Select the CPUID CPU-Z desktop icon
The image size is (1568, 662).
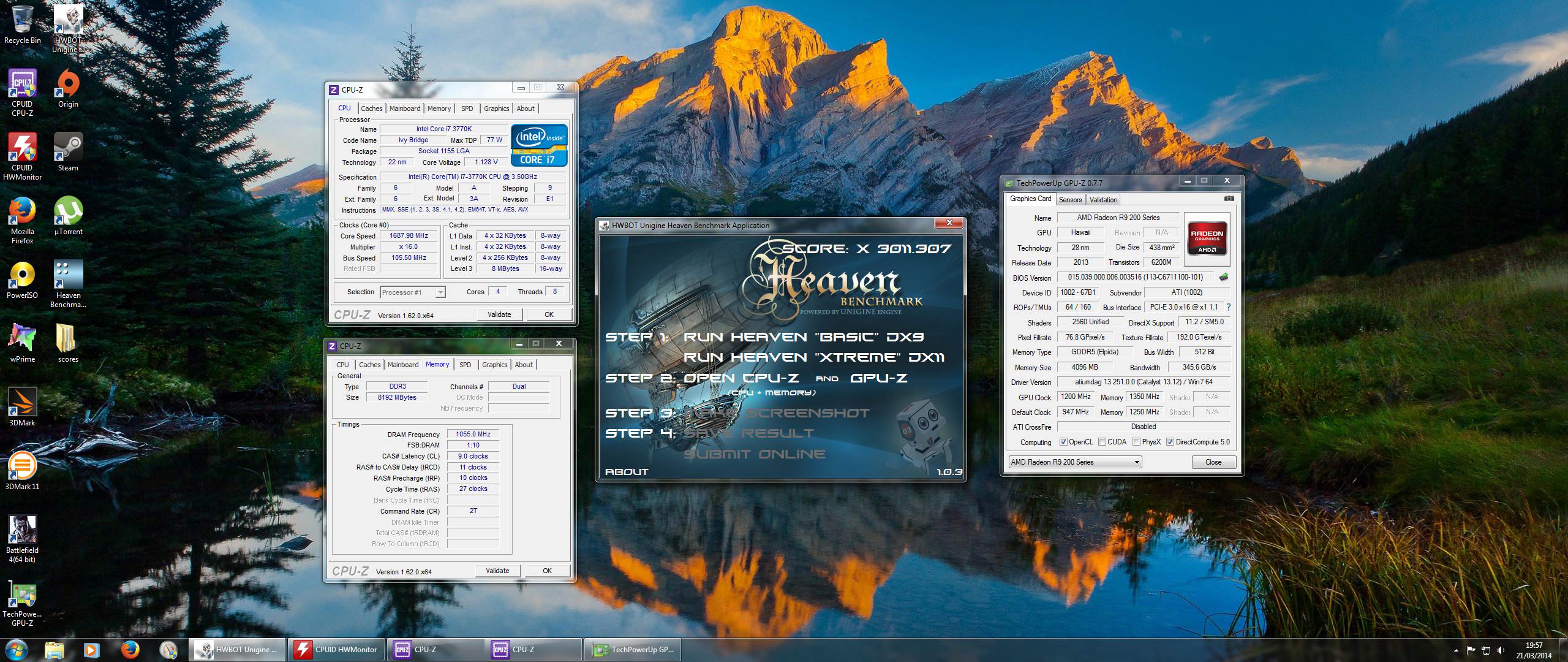(x=22, y=92)
